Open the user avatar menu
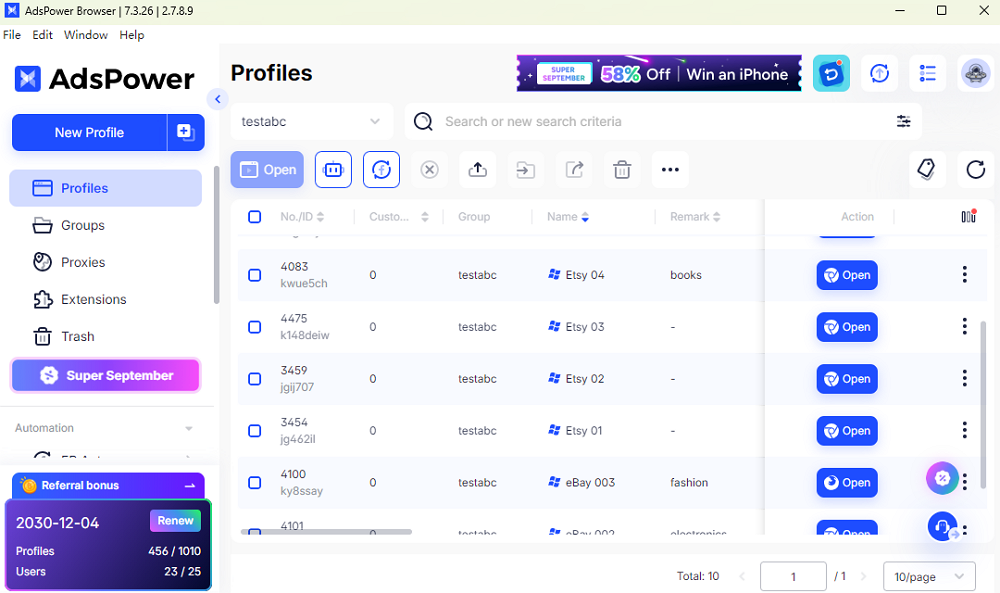The image size is (1000, 593). 975,73
